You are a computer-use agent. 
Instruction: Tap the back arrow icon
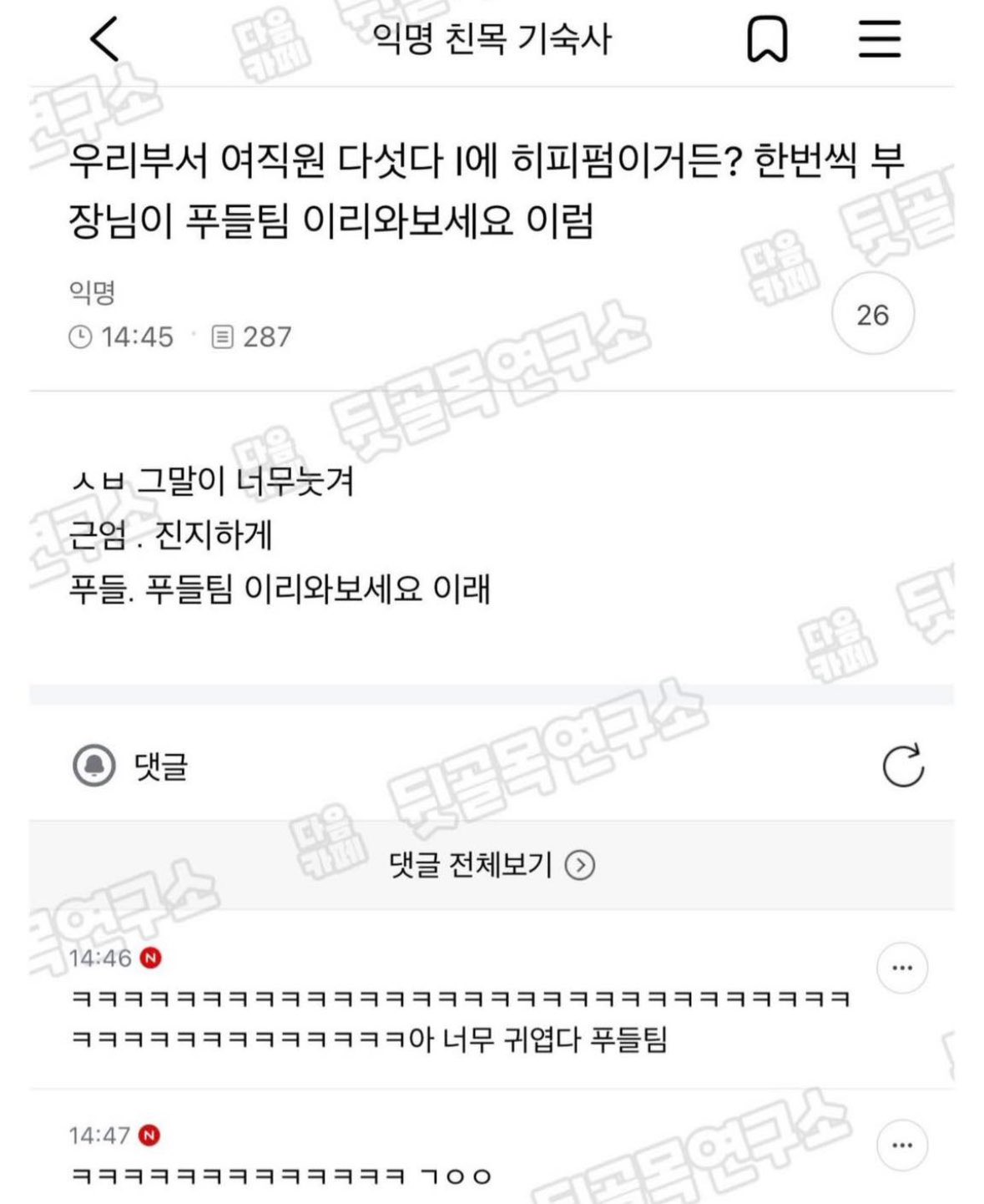click(x=105, y=39)
